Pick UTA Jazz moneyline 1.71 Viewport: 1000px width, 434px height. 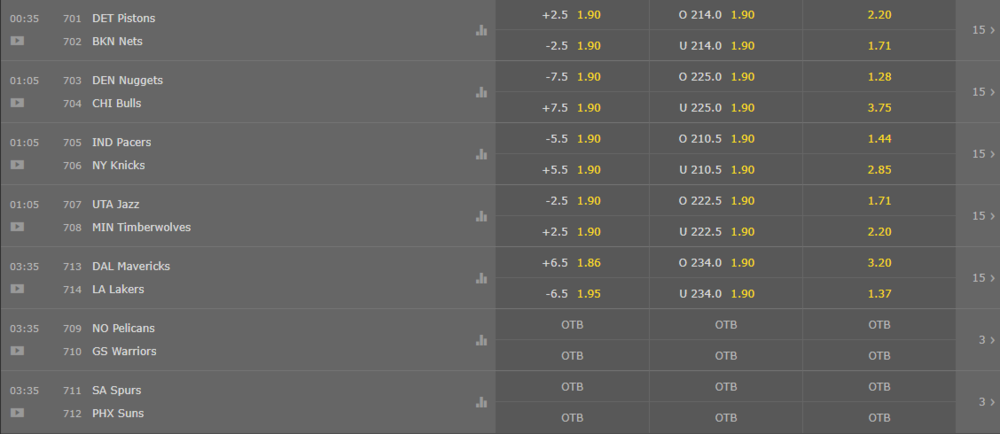pos(879,200)
